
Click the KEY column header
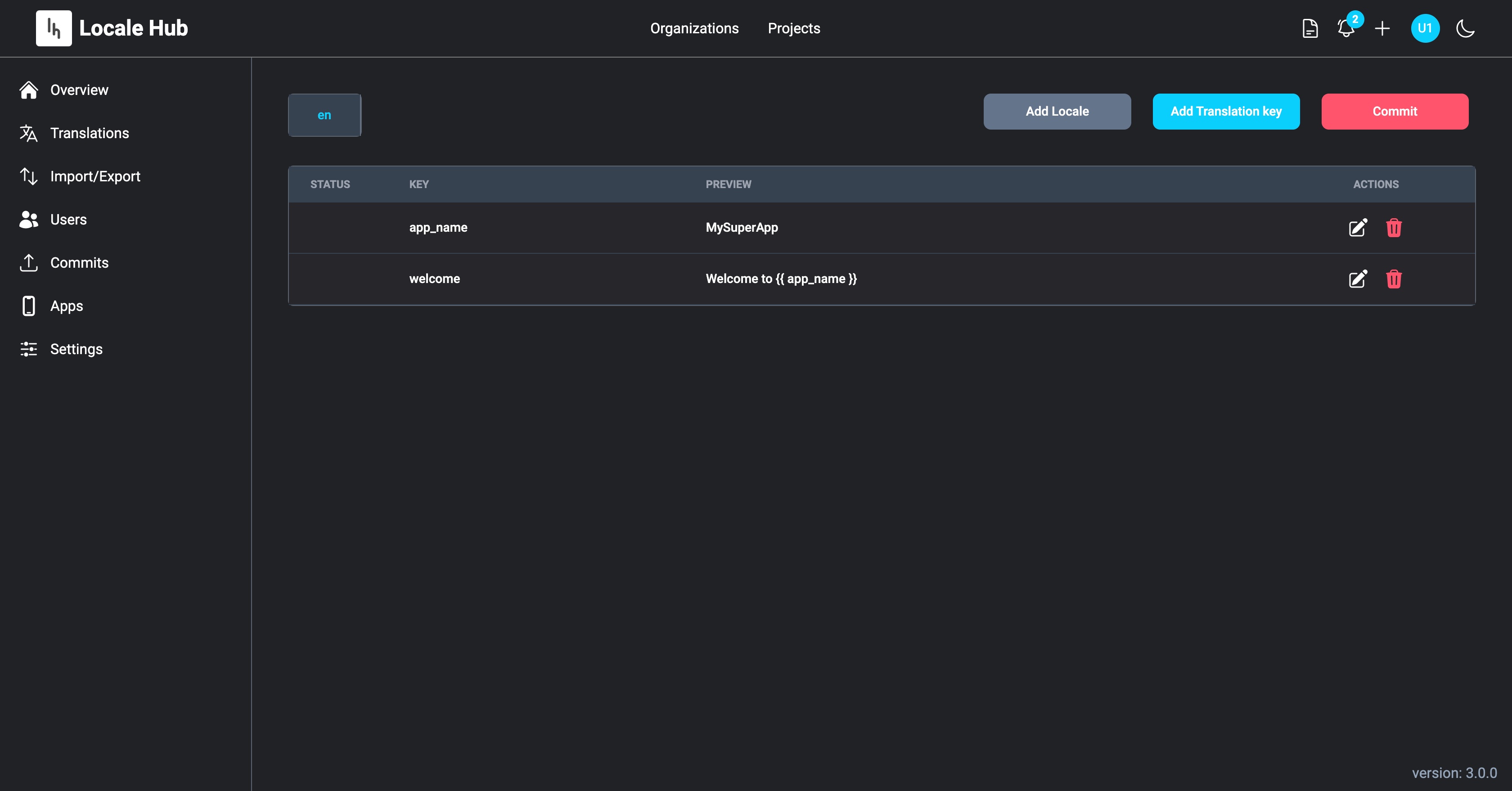pos(418,184)
